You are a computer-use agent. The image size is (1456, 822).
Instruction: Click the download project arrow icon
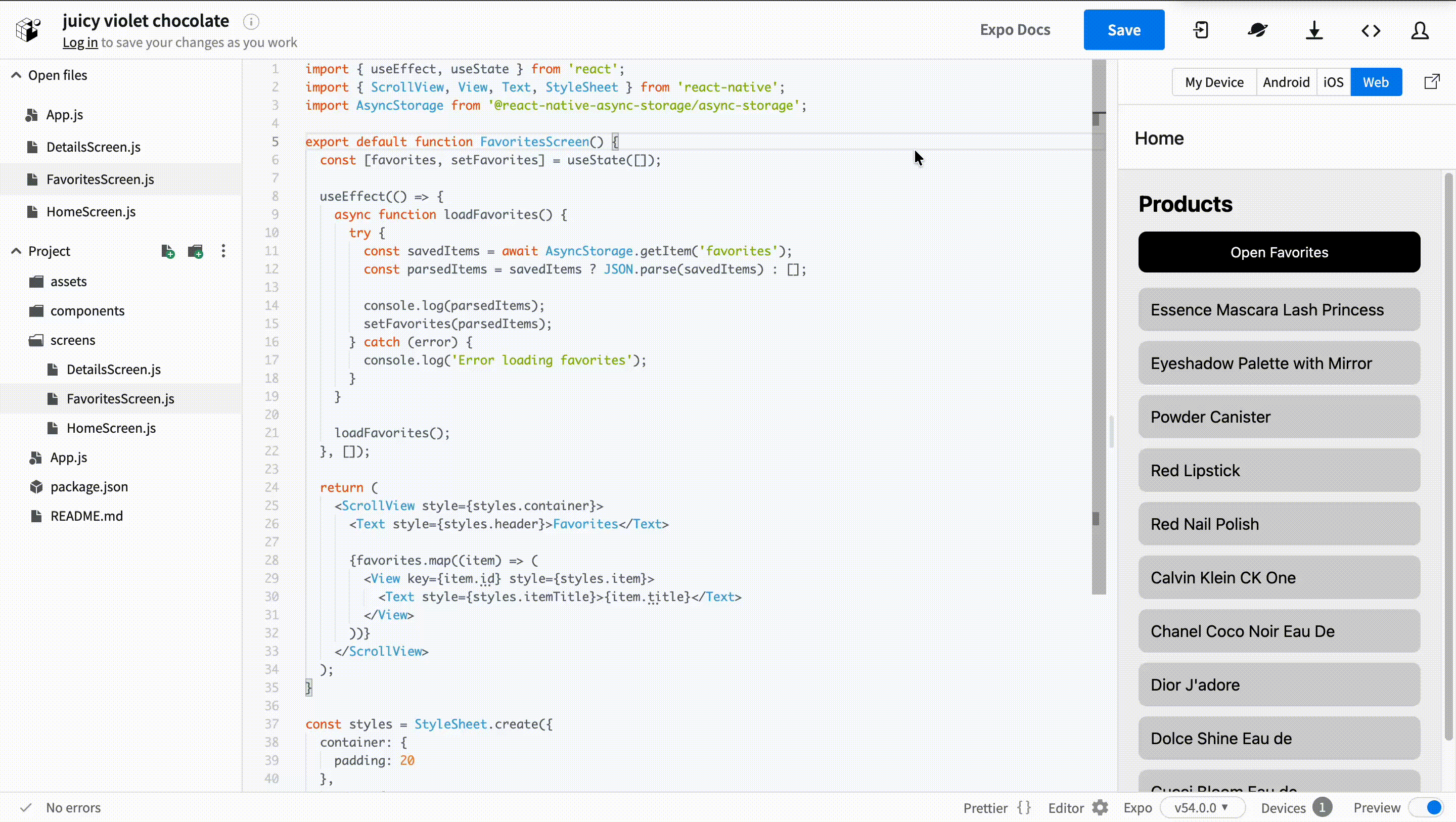(1314, 30)
